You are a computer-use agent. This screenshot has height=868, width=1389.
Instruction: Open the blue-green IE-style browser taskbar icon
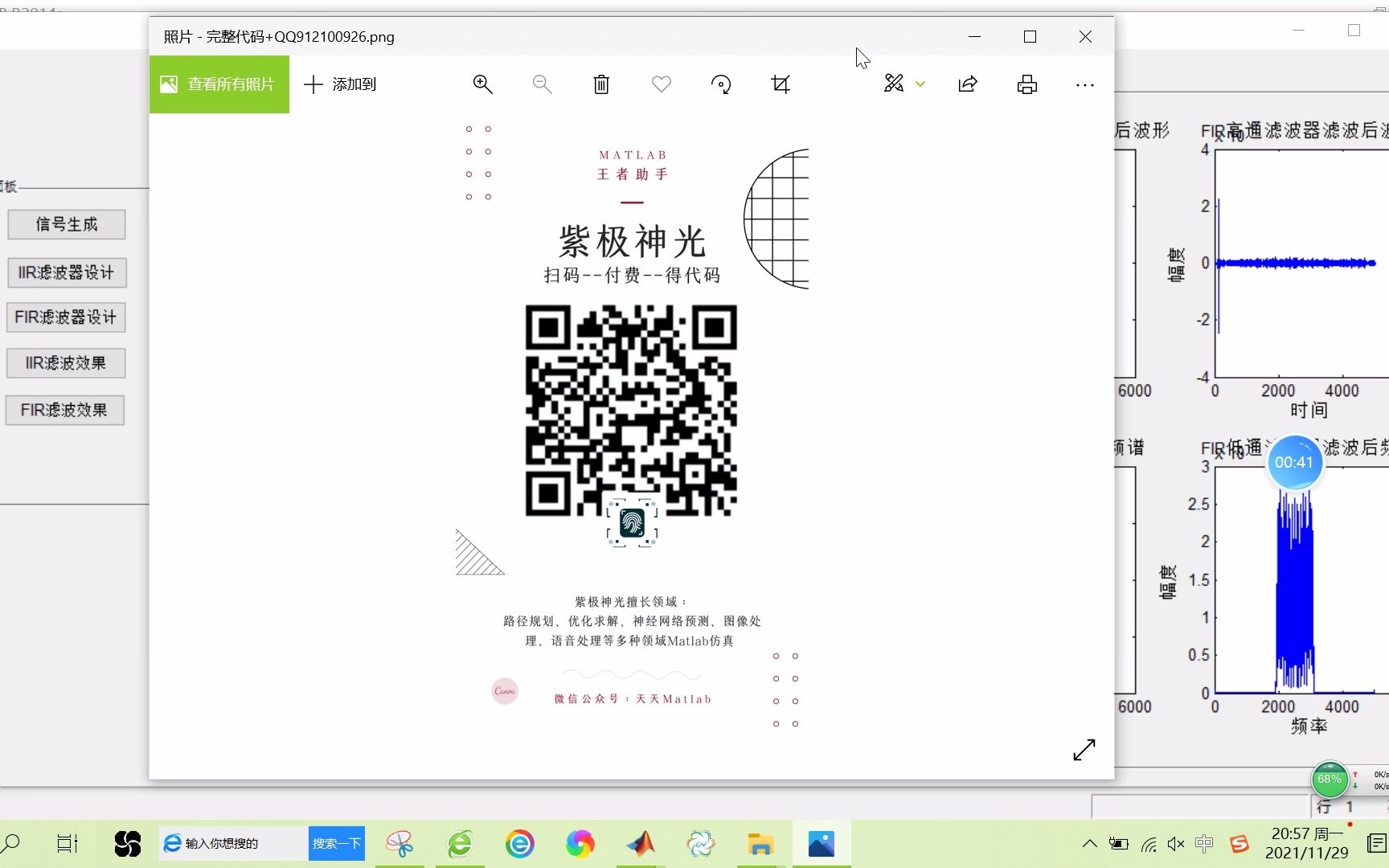pos(520,844)
